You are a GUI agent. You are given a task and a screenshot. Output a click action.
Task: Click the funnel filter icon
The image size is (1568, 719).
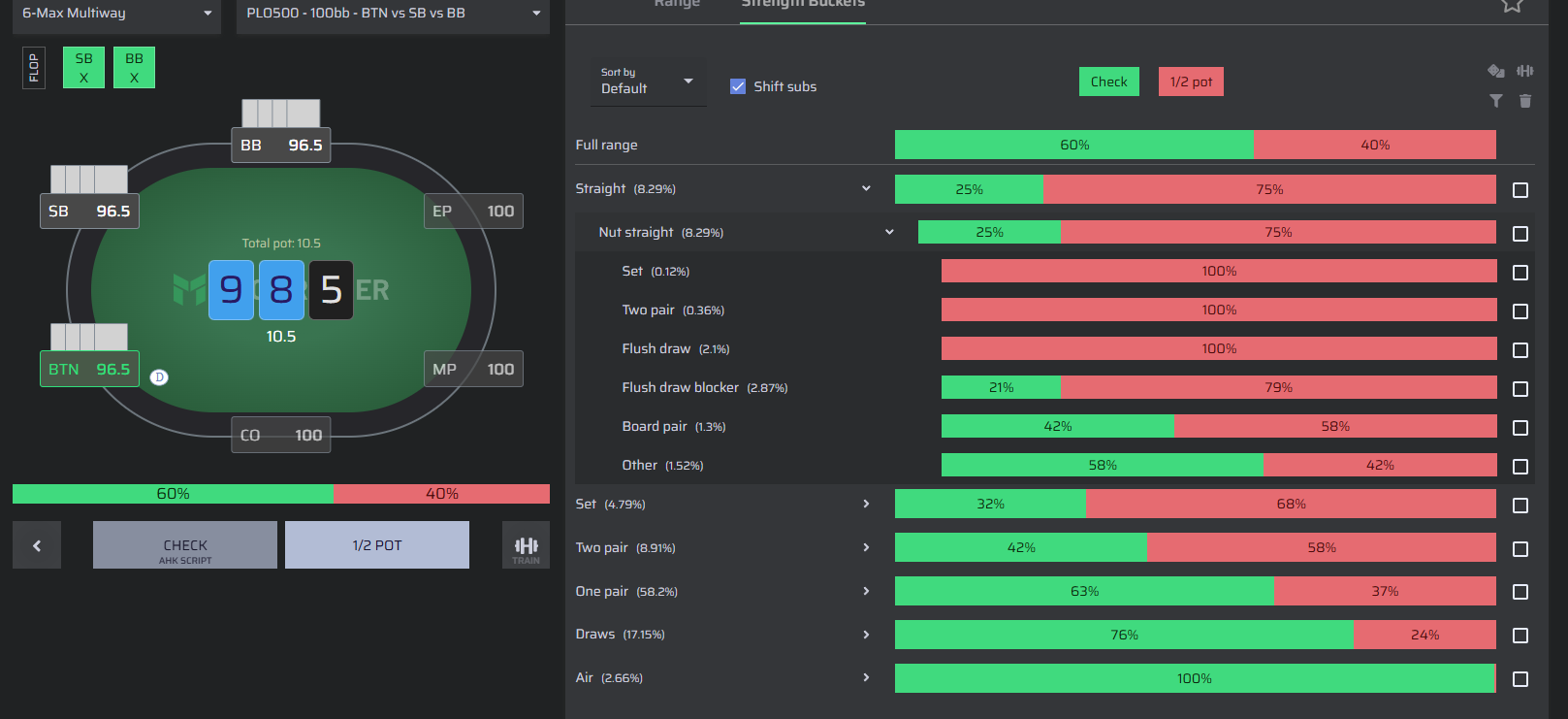(1496, 101)
